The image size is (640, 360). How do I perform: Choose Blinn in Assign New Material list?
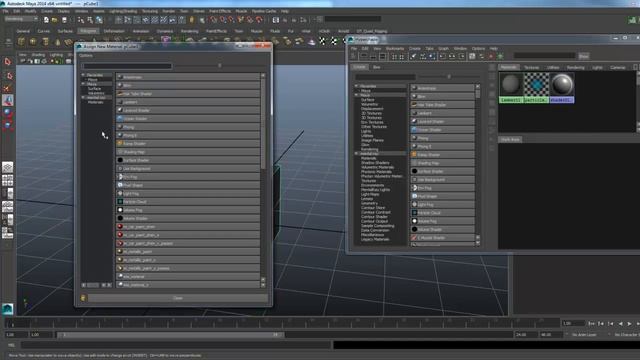(188, 85)
